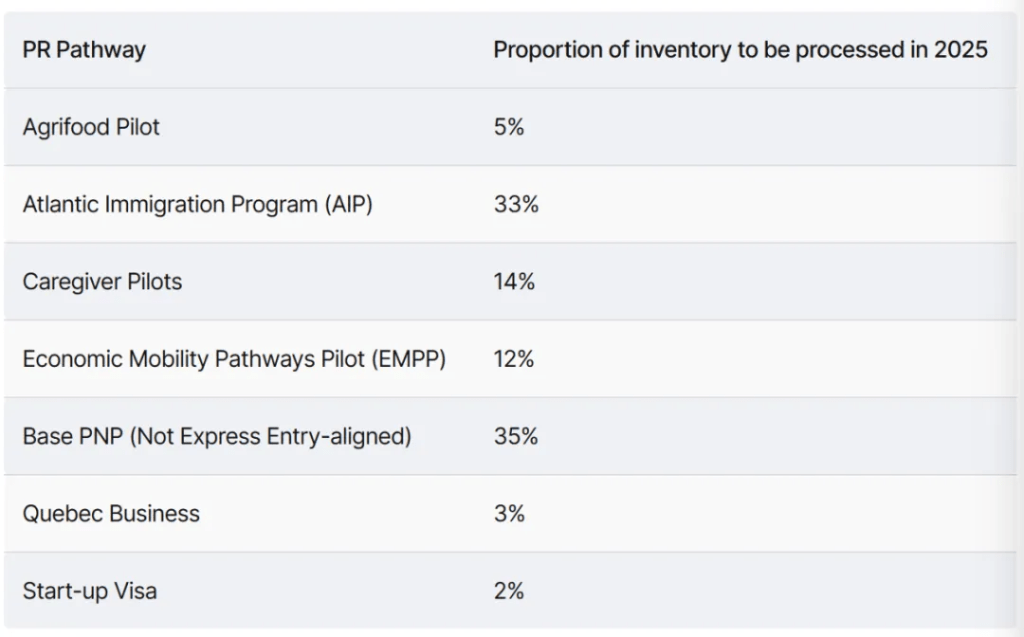Select the 3% value for Quebec Business
Image resolution: width=1024 pixels, height=637 pixels.
[x=509, y=514]
